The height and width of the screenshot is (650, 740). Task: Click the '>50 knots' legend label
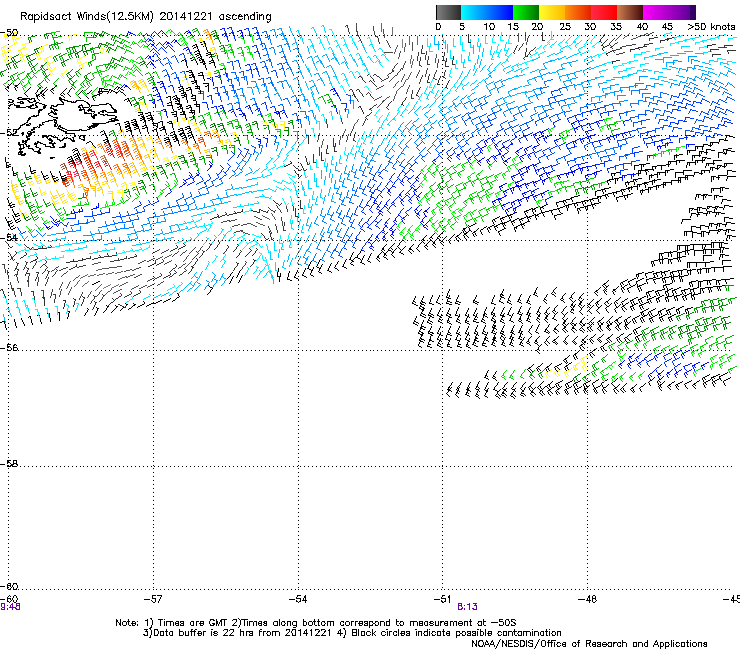[711, 27]
